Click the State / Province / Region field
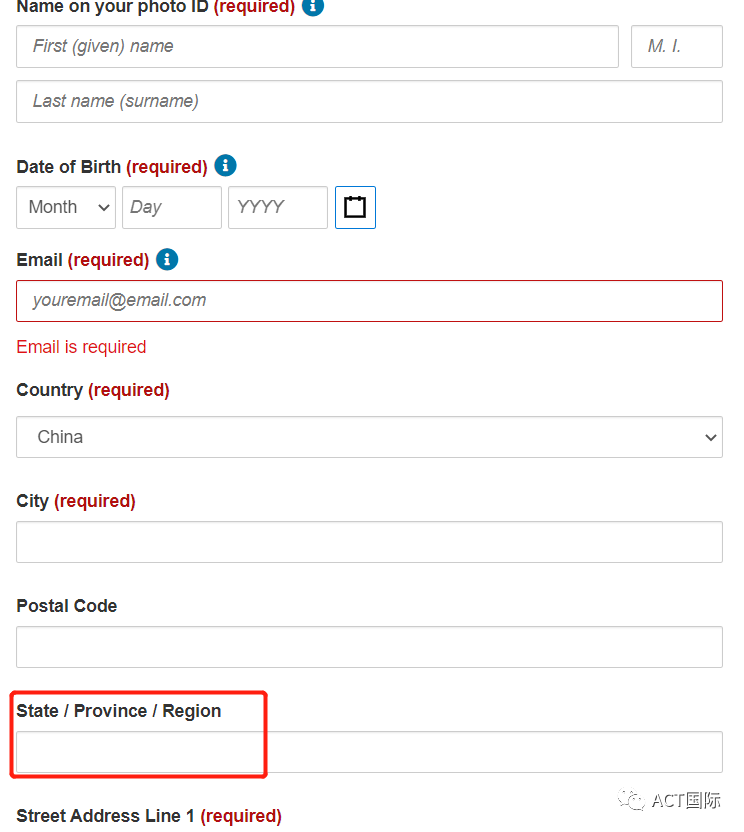744x832 pixels. [x=369, y=752]
